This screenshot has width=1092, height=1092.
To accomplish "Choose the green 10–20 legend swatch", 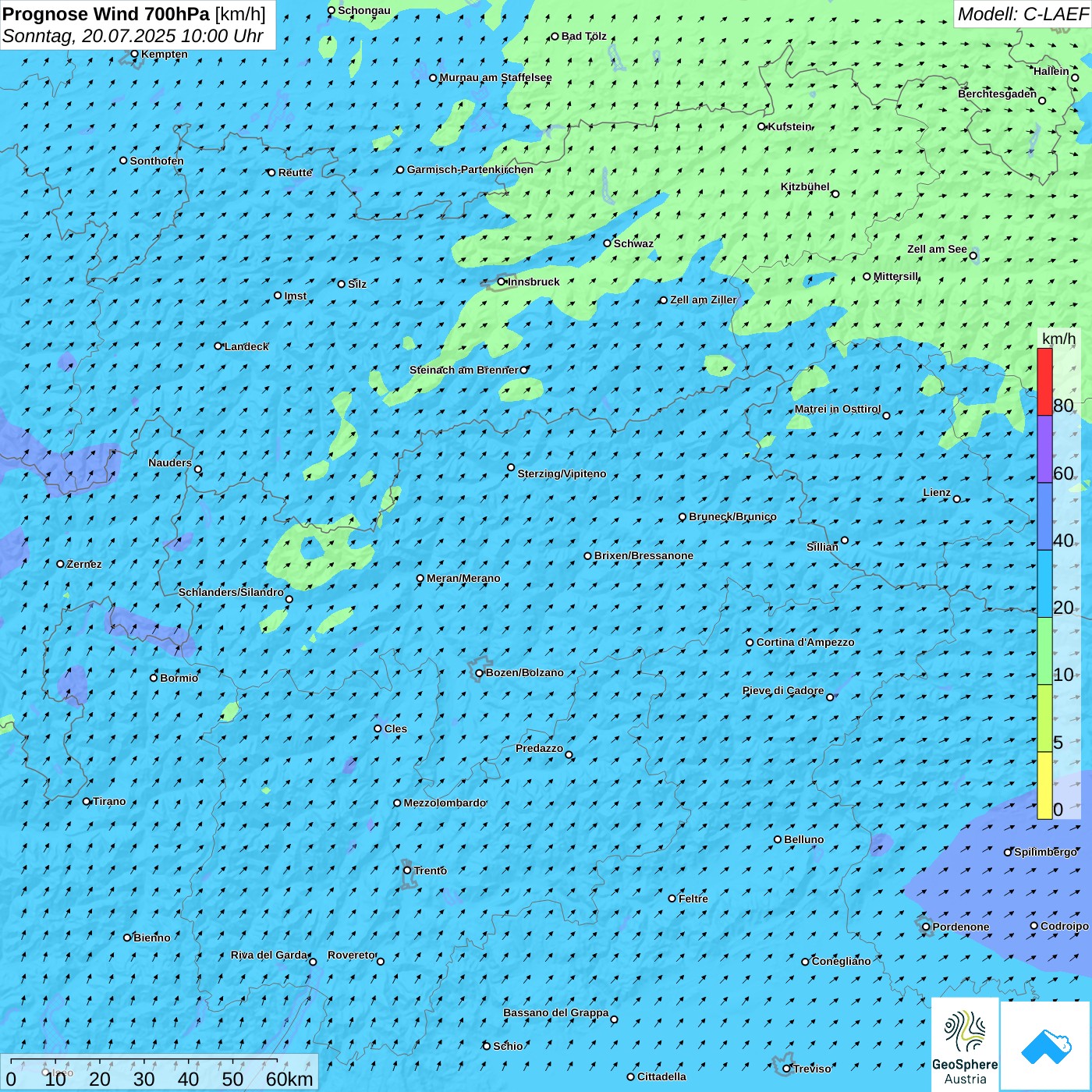I will (1044, 651).
